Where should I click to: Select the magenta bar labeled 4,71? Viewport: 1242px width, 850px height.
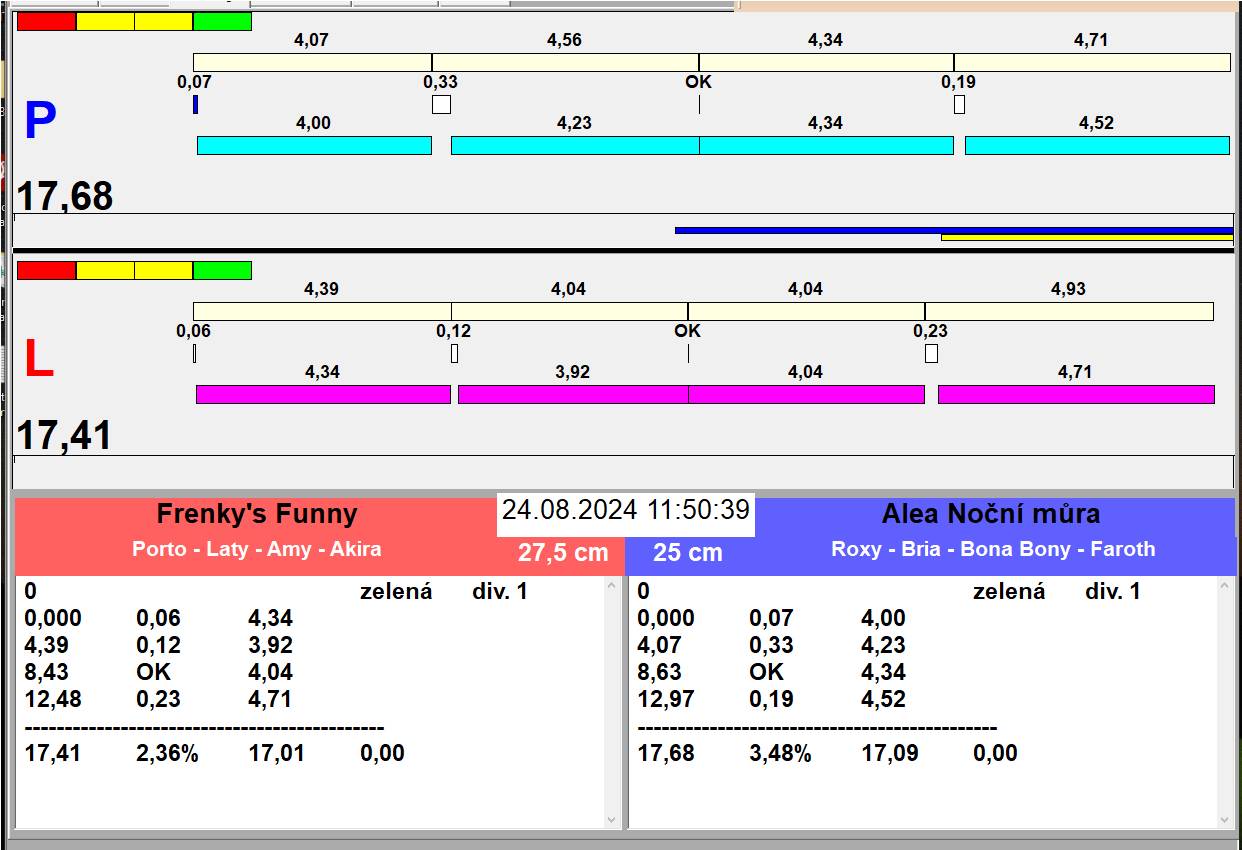pos(1076,395)
